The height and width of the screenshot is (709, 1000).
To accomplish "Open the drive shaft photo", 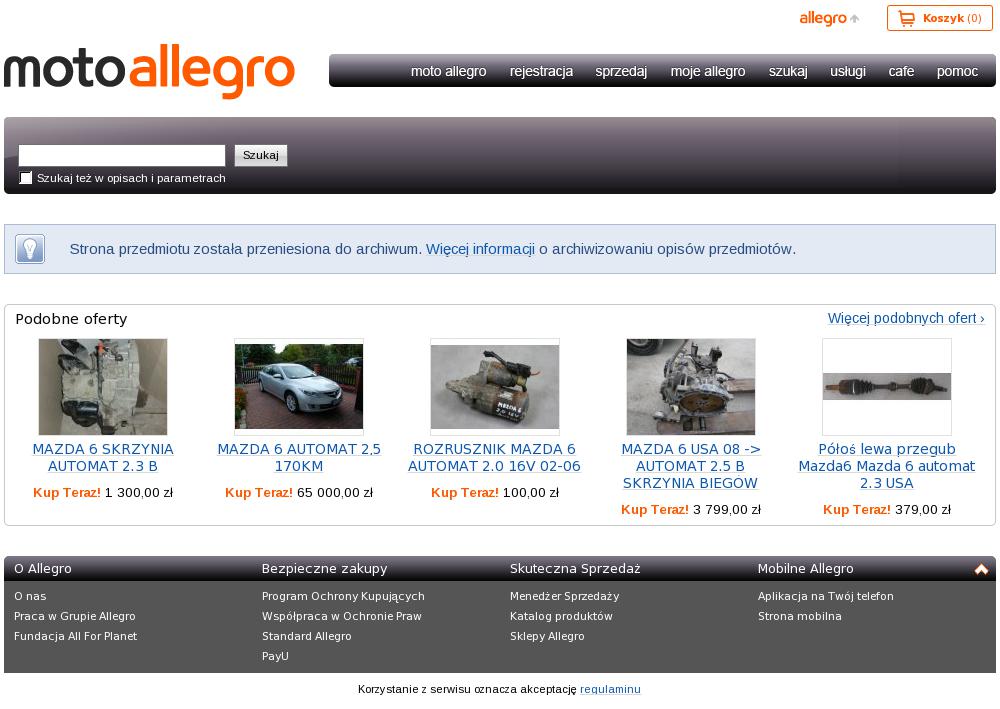I will pos(887,387).
